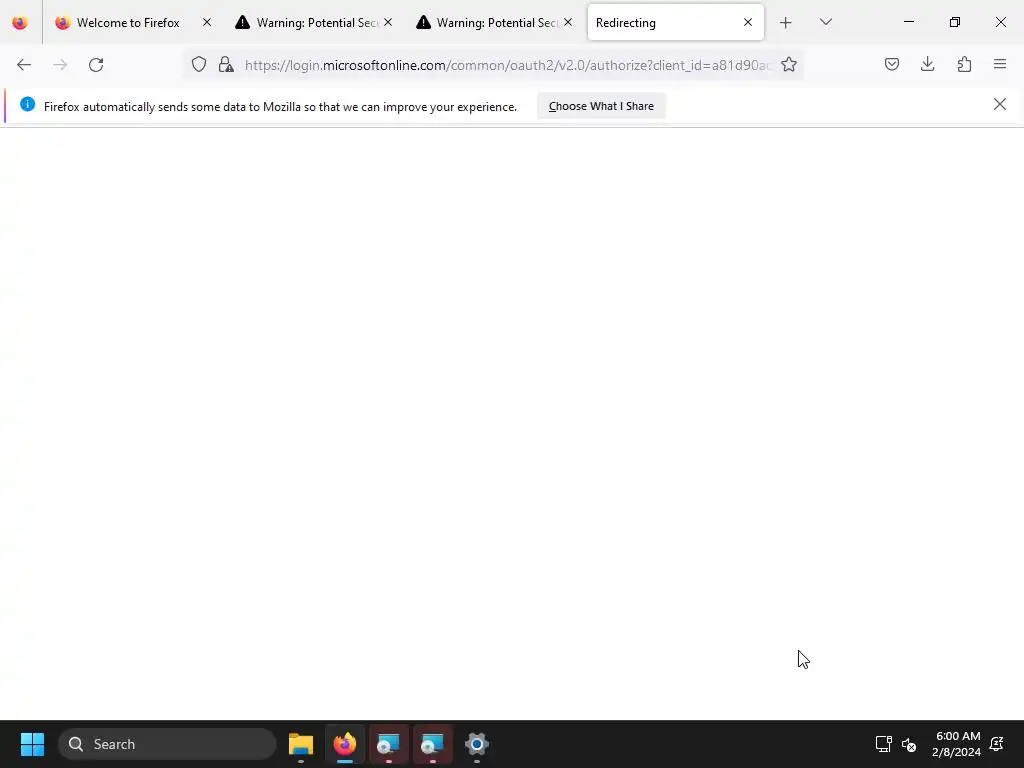Open the Firefox application menu

(x=1000, y=64)
